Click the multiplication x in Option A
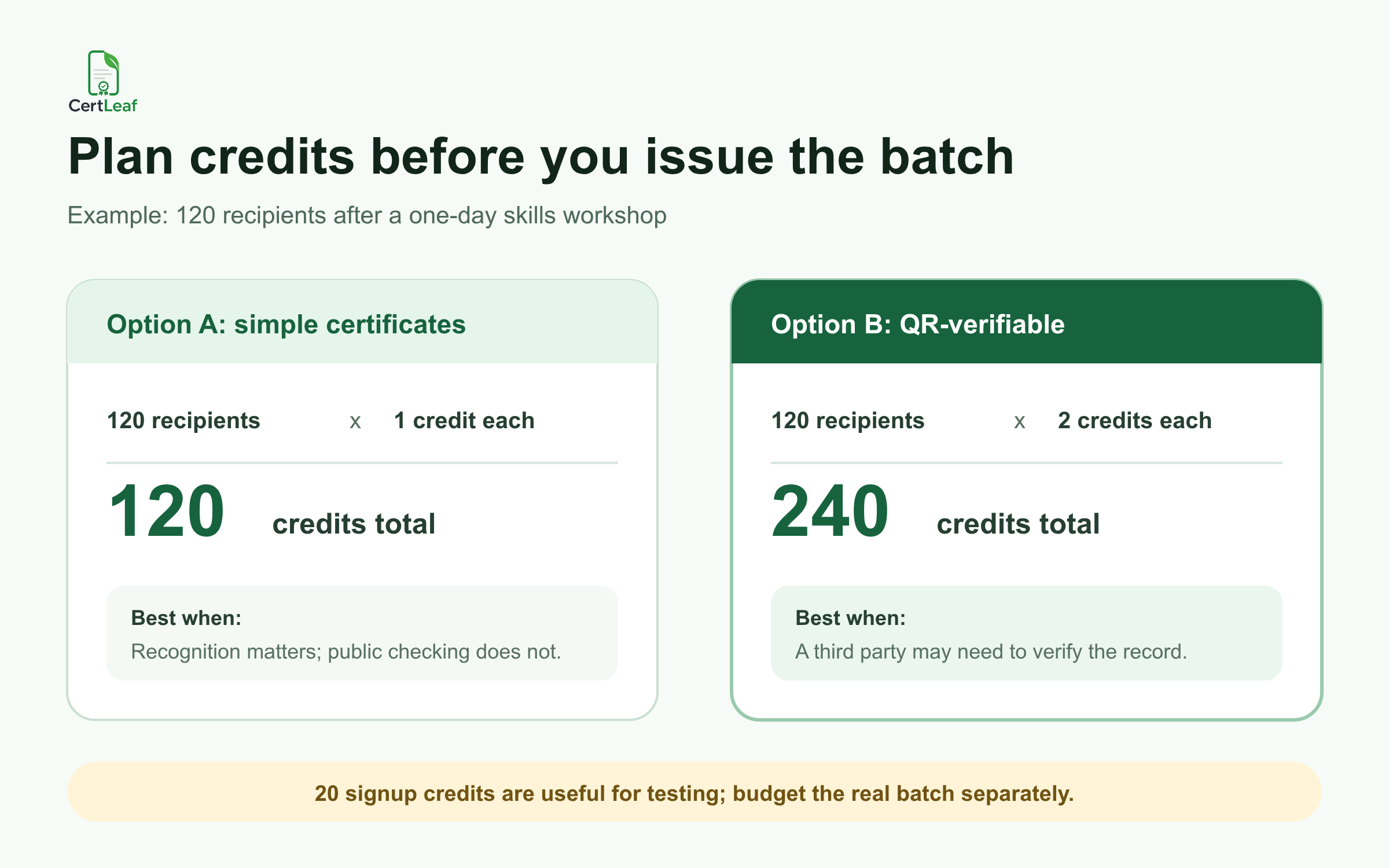 tap(355, 422)
